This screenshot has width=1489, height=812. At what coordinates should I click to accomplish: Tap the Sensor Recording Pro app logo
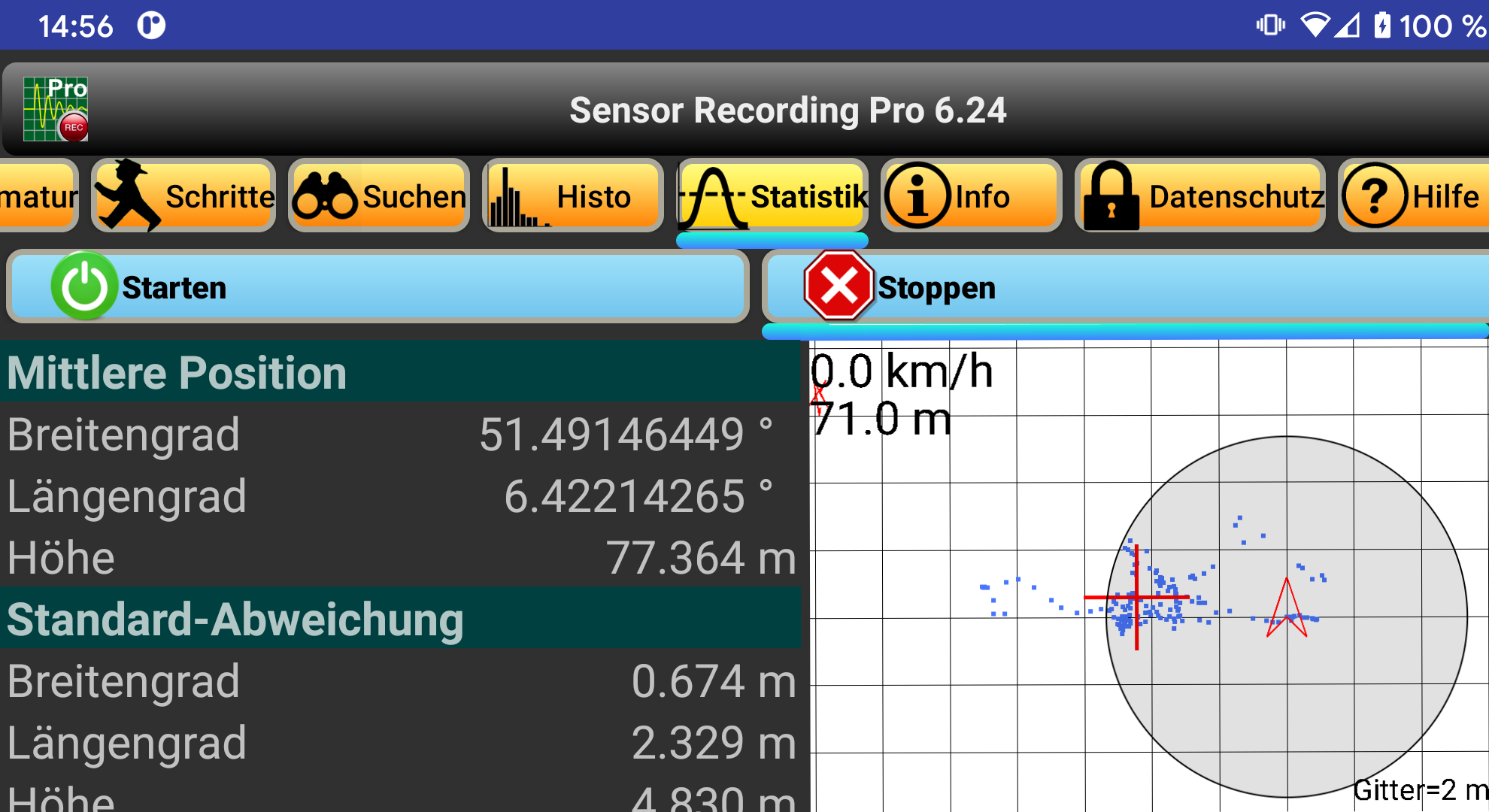(56, 109)
